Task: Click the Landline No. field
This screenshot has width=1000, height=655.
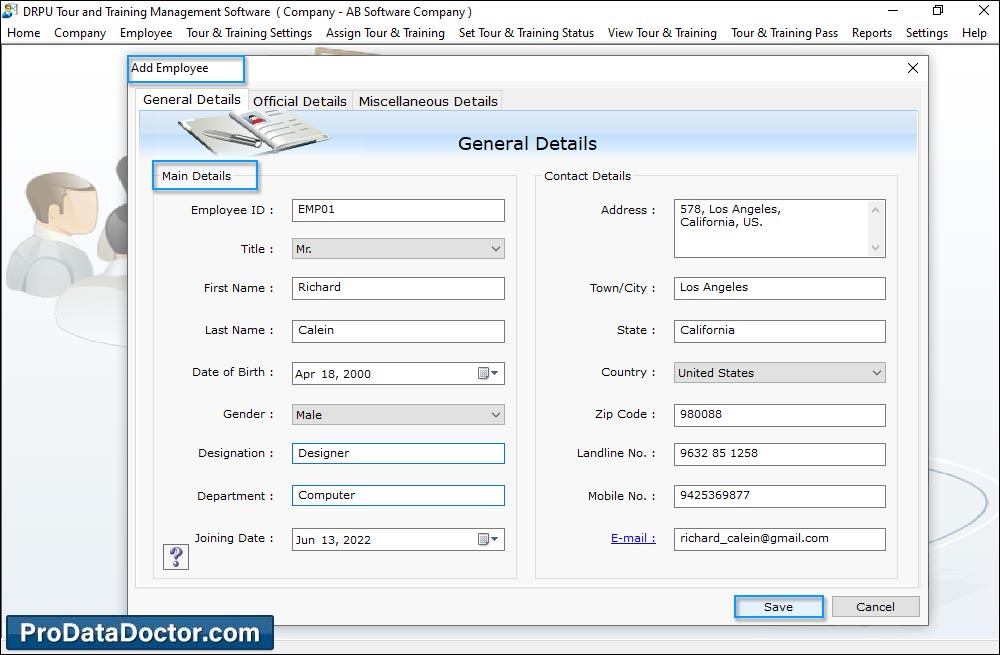Action: pos(779,454)
